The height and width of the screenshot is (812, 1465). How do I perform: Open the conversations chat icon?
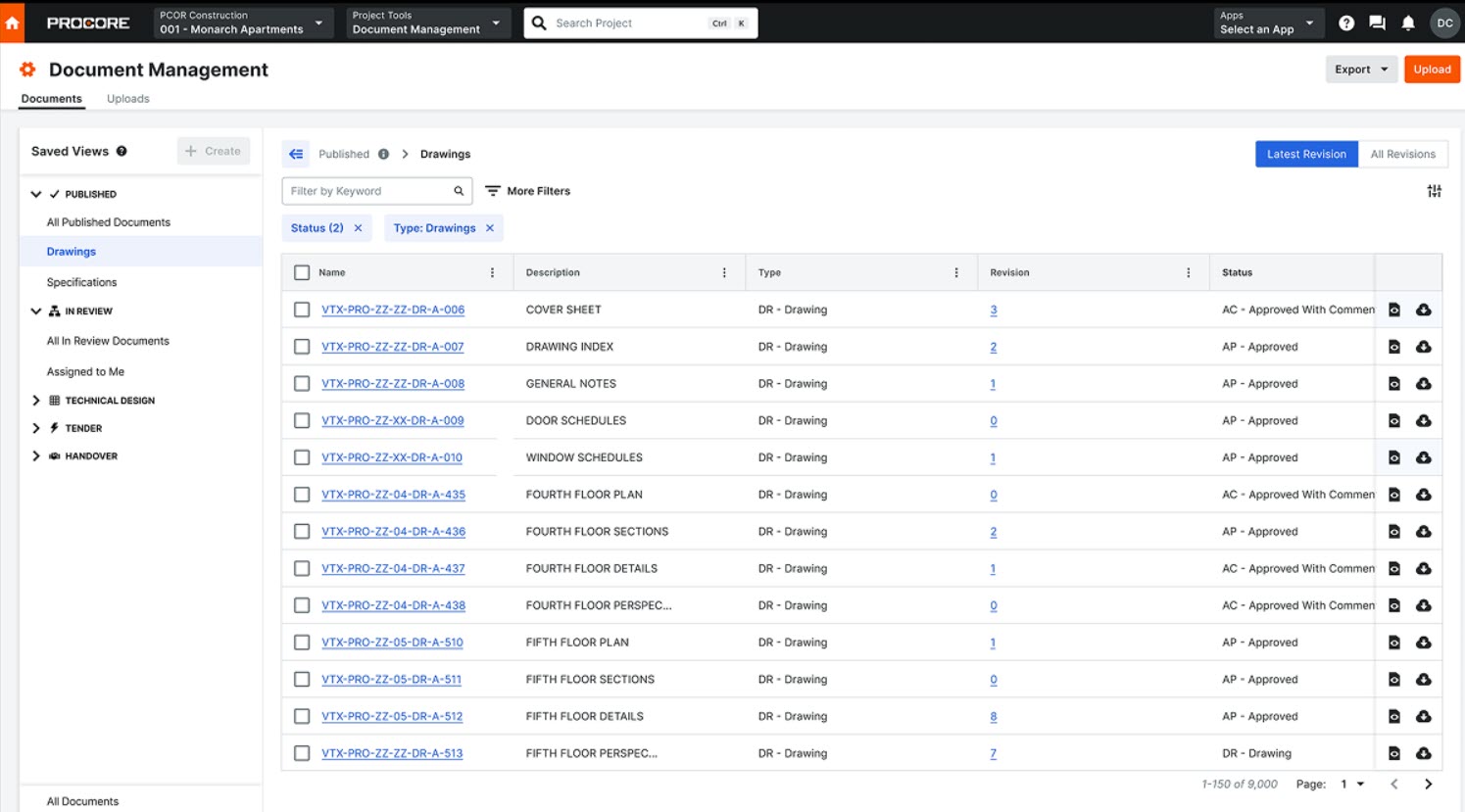1377,23
